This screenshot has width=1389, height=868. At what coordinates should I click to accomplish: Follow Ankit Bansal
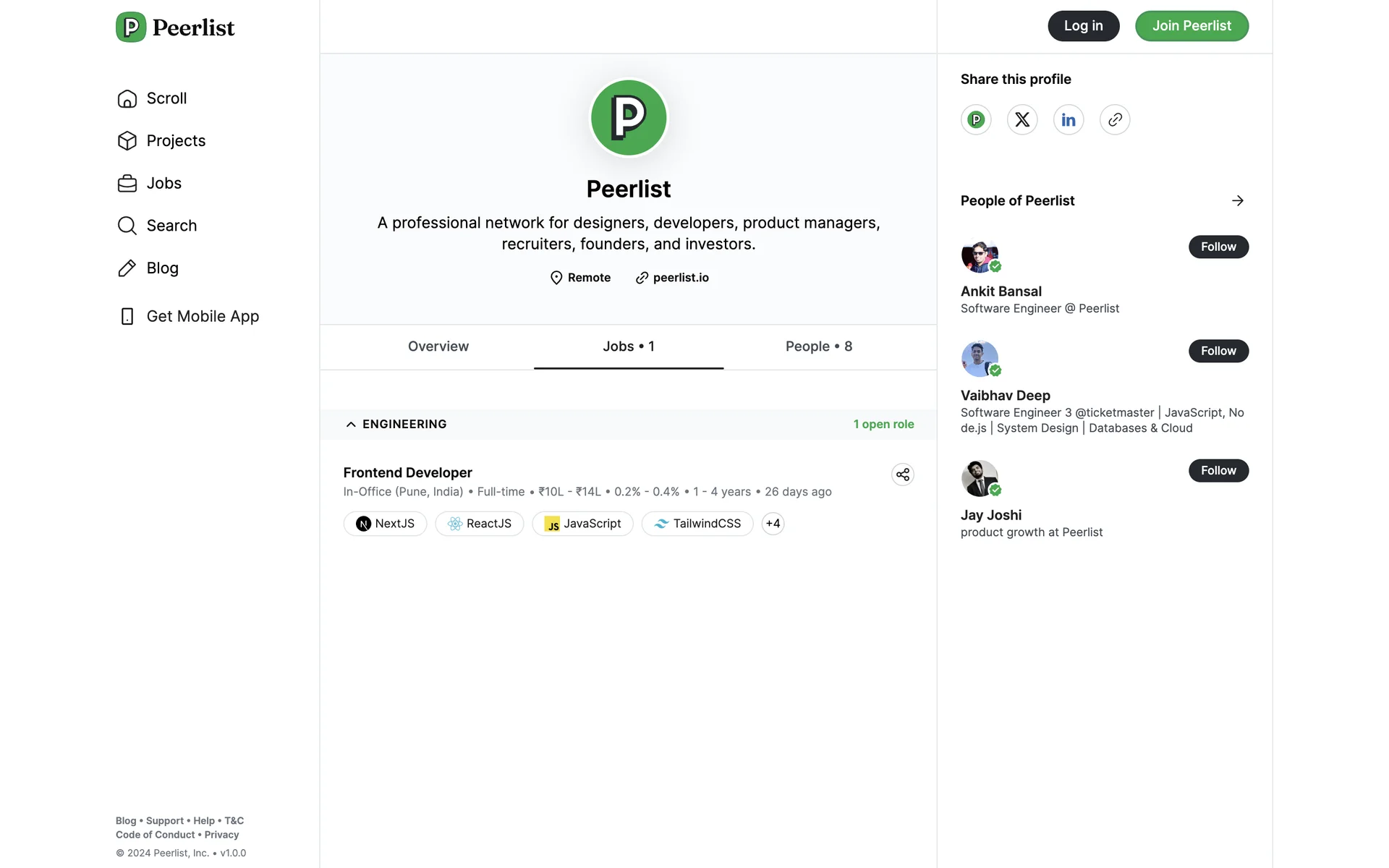[x=1218, y=247]
